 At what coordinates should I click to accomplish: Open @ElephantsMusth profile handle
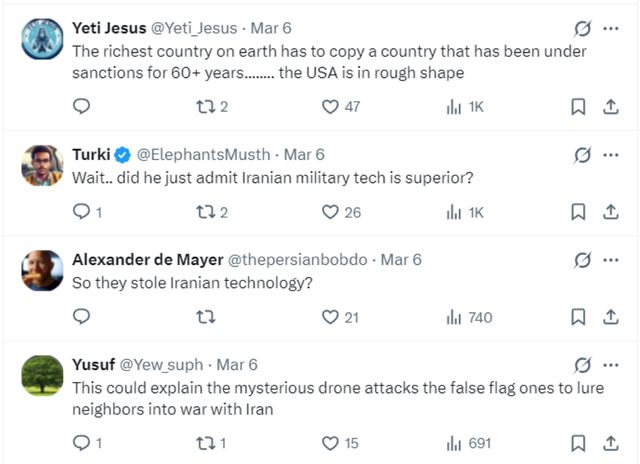click(x=203, y=155)
